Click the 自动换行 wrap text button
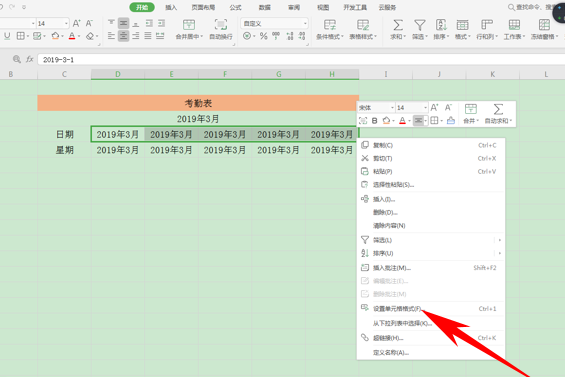565x377 pixels. tap(221, 29)
